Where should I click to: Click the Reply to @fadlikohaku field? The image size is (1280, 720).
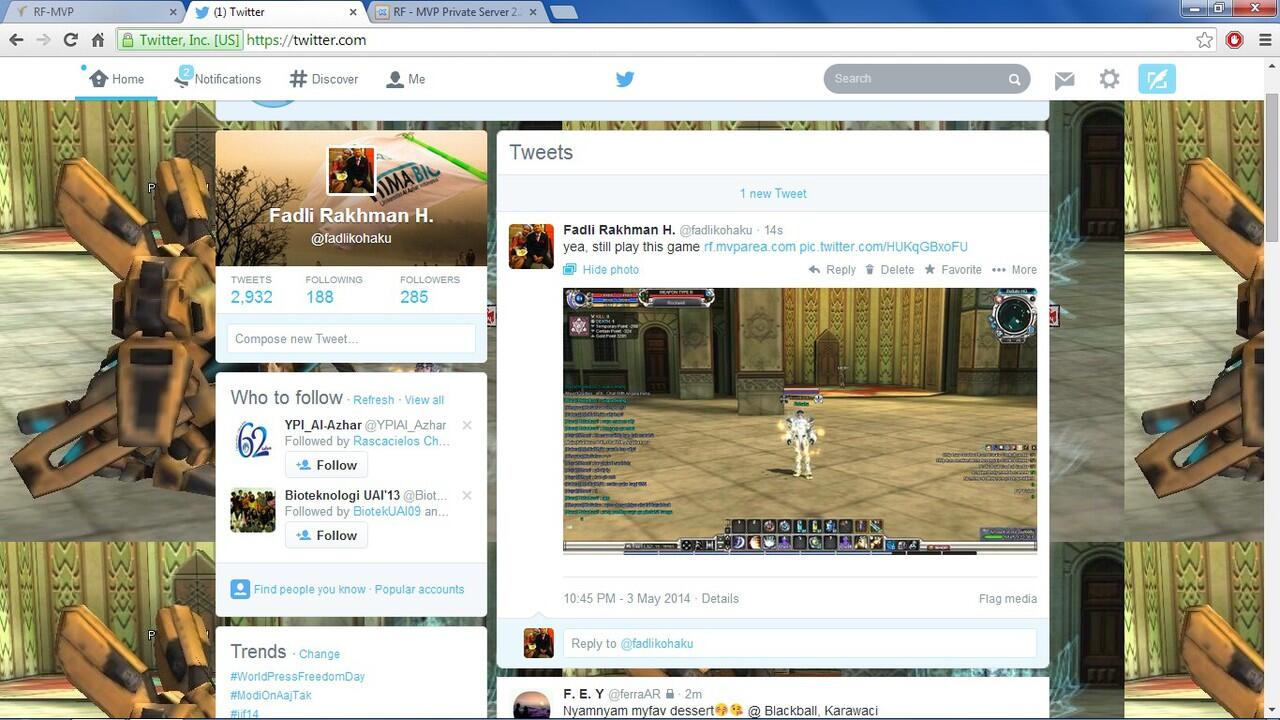click(x=800, y=643)
